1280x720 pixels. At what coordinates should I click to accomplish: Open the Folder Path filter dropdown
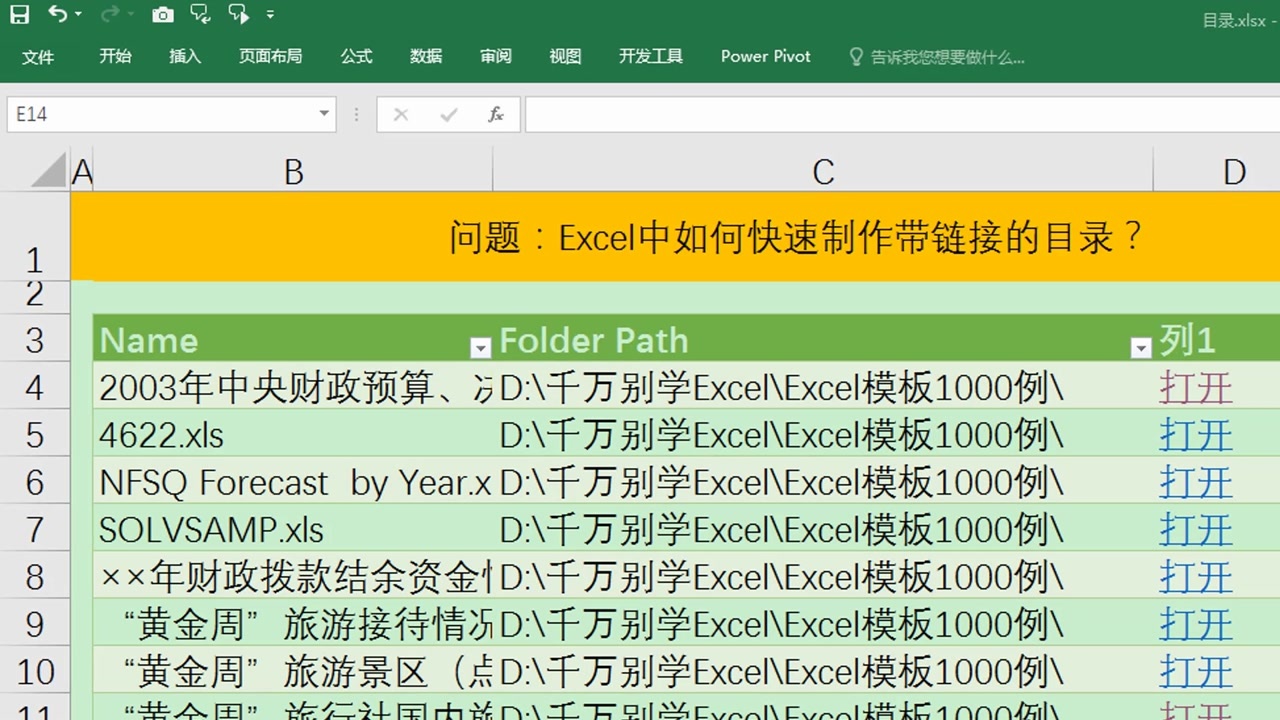(x=1141, y=348)
